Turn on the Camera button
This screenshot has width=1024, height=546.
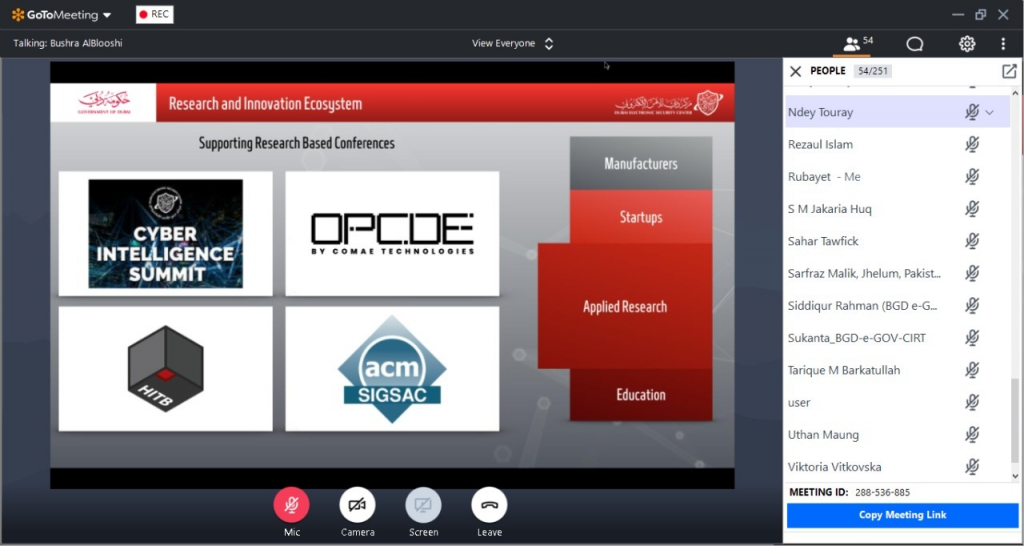click(x=357, y=505)
